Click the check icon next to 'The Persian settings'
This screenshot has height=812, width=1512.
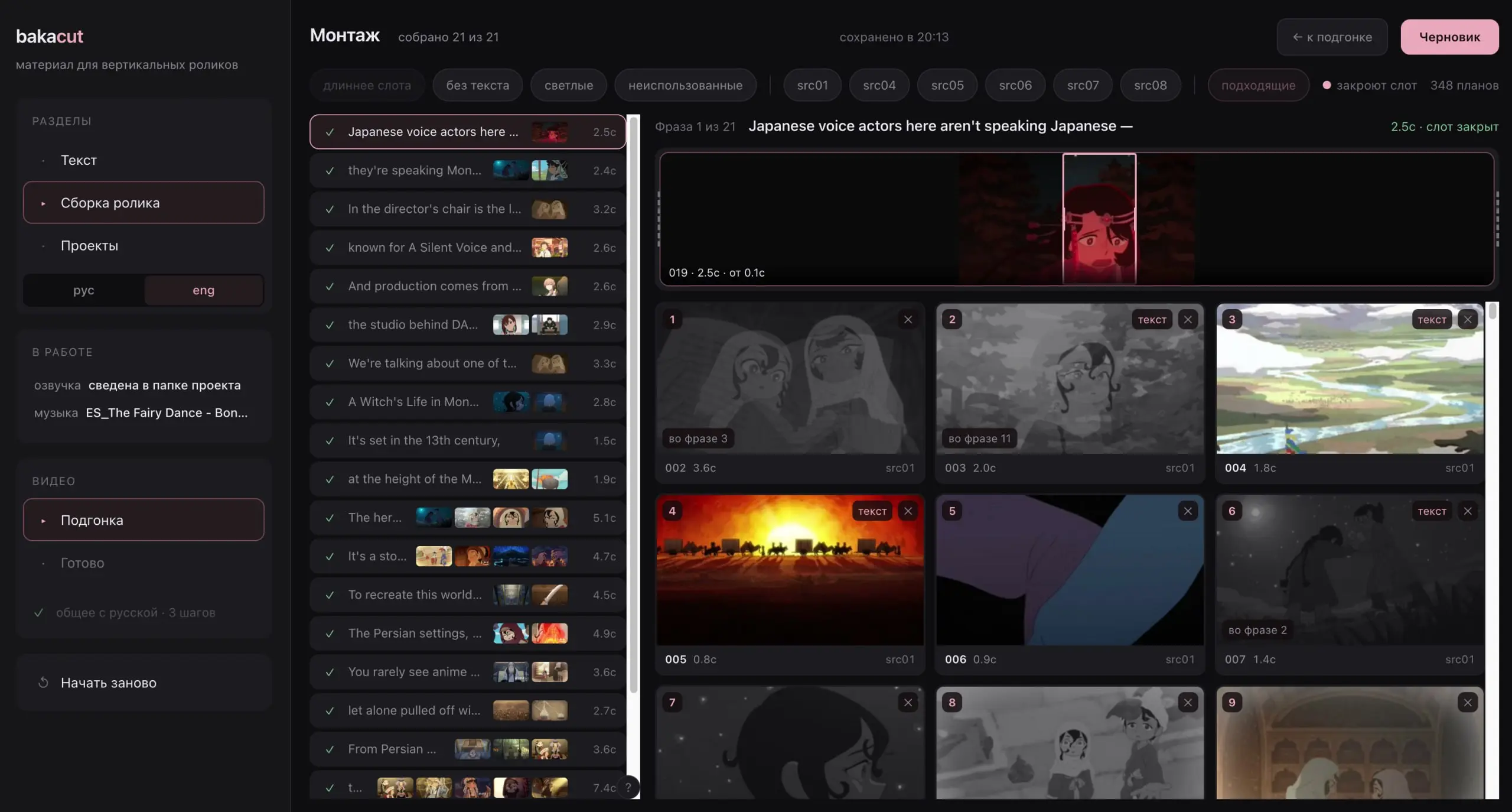pyautogui.click(x=330, y=634)
